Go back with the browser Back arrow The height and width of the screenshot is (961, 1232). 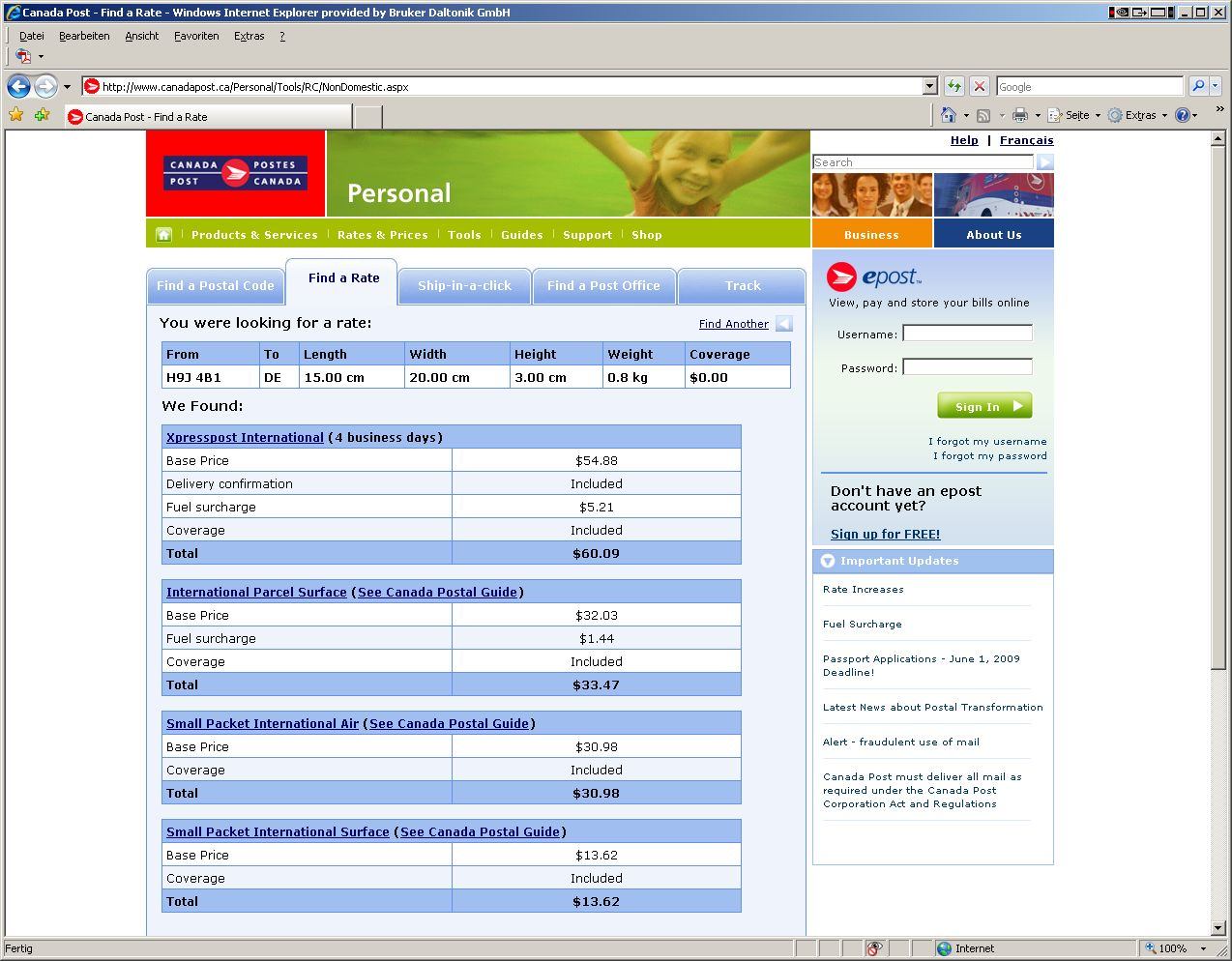tap(18, 86)
